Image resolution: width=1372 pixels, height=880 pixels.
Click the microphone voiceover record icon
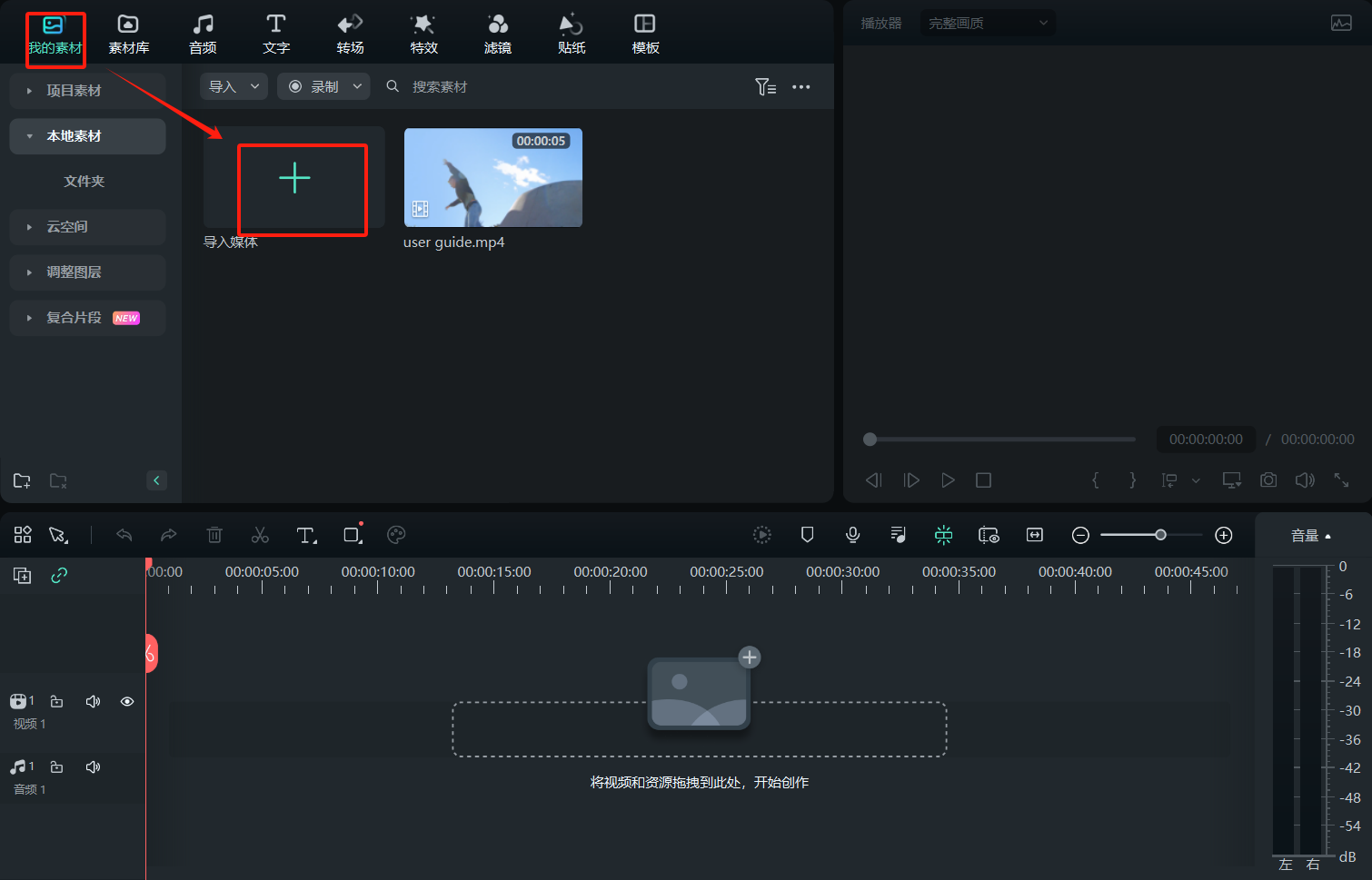click(x=852, y=535)
